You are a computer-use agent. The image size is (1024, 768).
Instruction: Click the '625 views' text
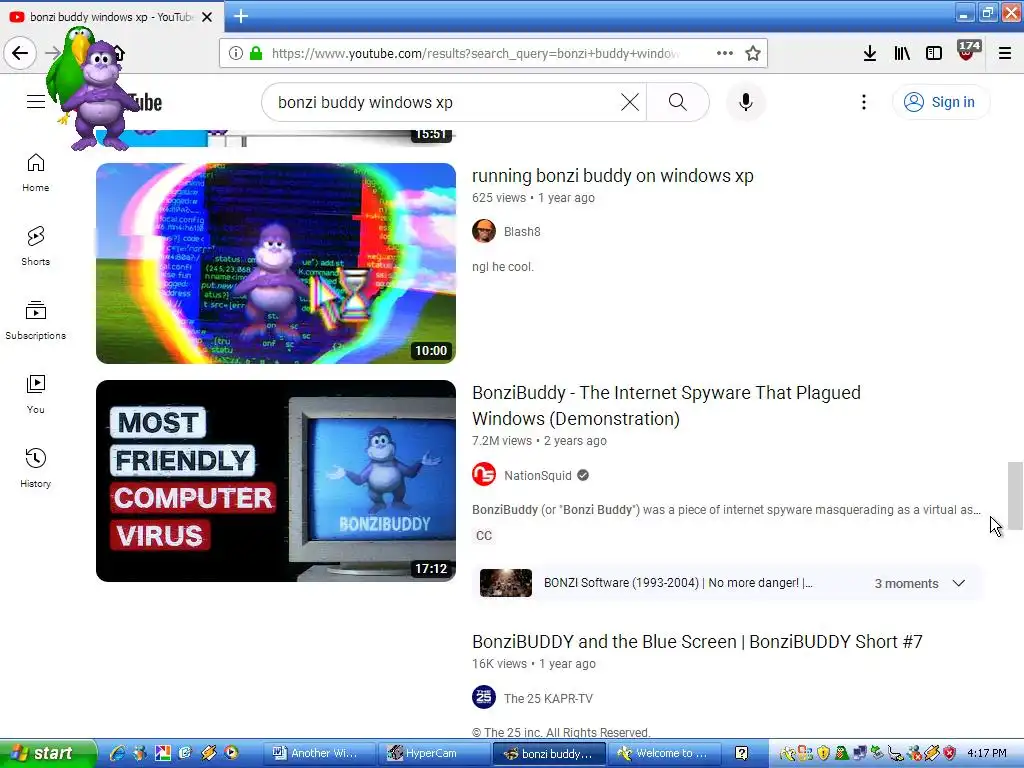(x=499, y=198)
